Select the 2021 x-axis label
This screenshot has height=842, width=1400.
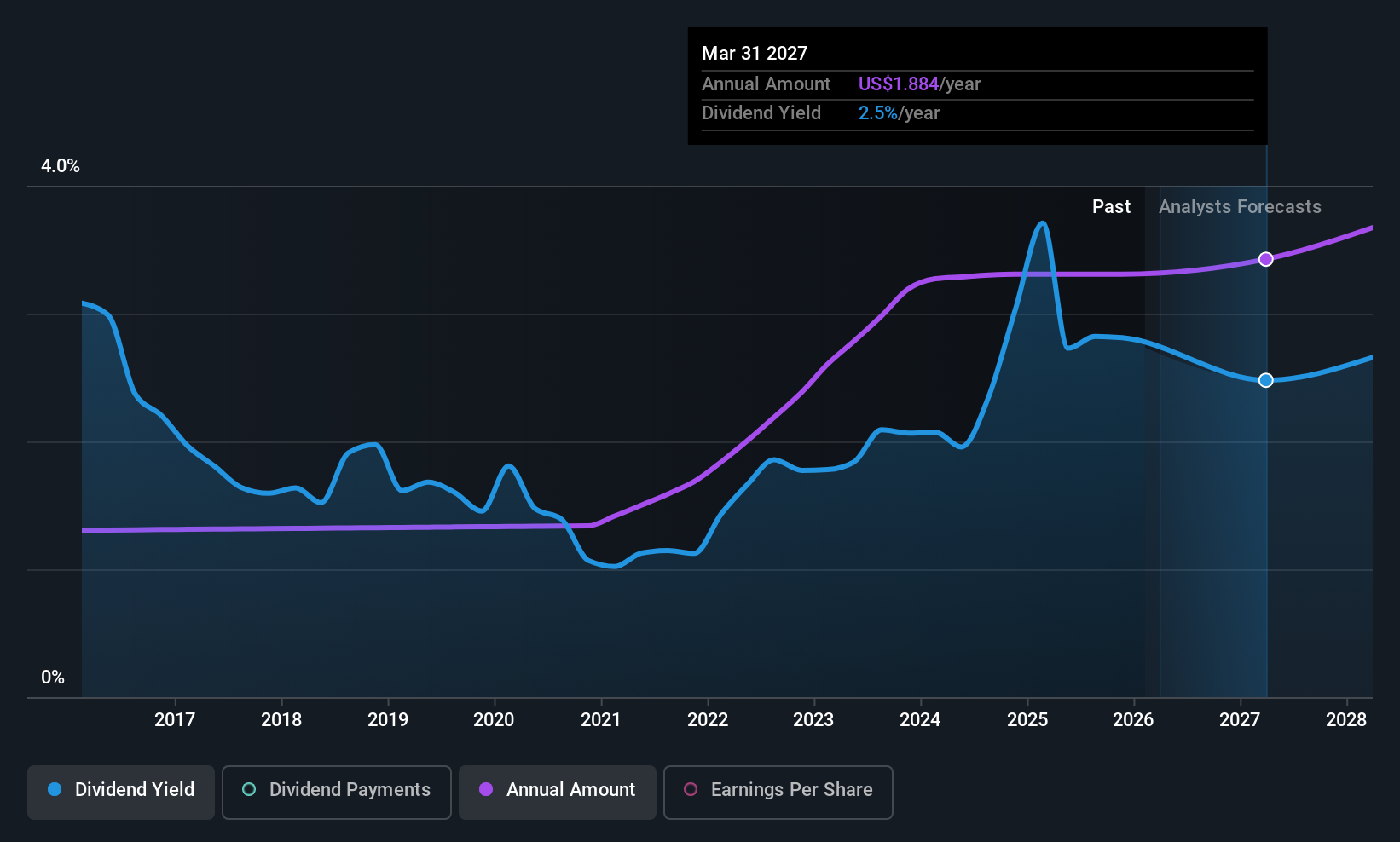coord(601,720)
